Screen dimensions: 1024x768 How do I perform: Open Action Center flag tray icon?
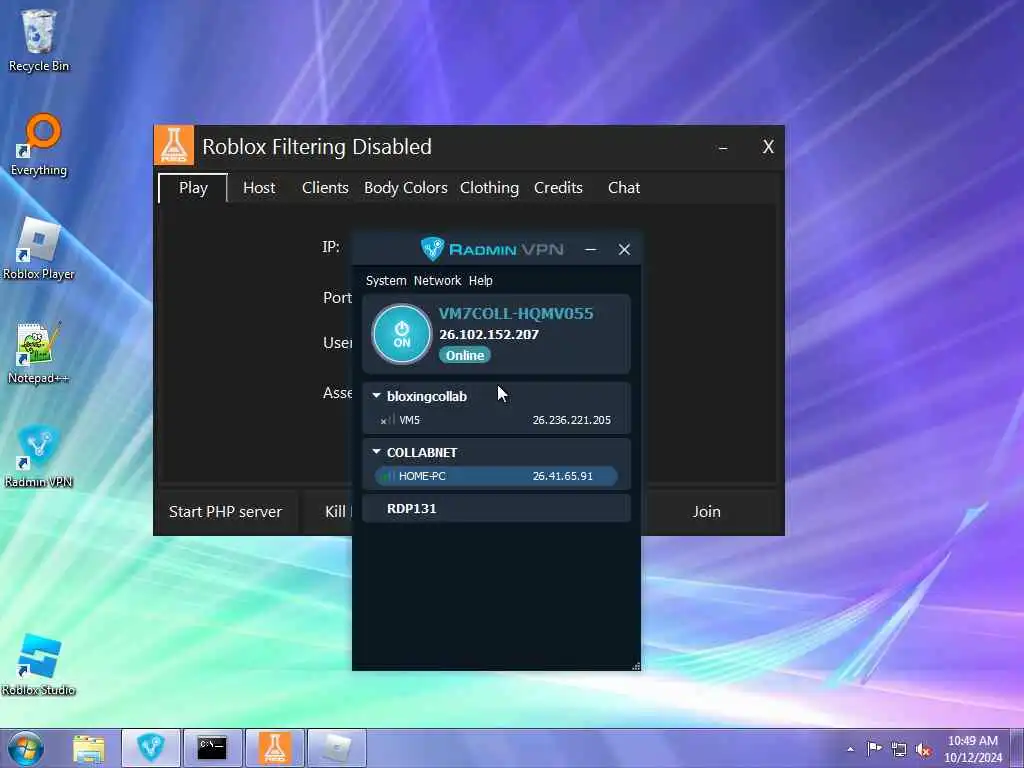point(874,748)
